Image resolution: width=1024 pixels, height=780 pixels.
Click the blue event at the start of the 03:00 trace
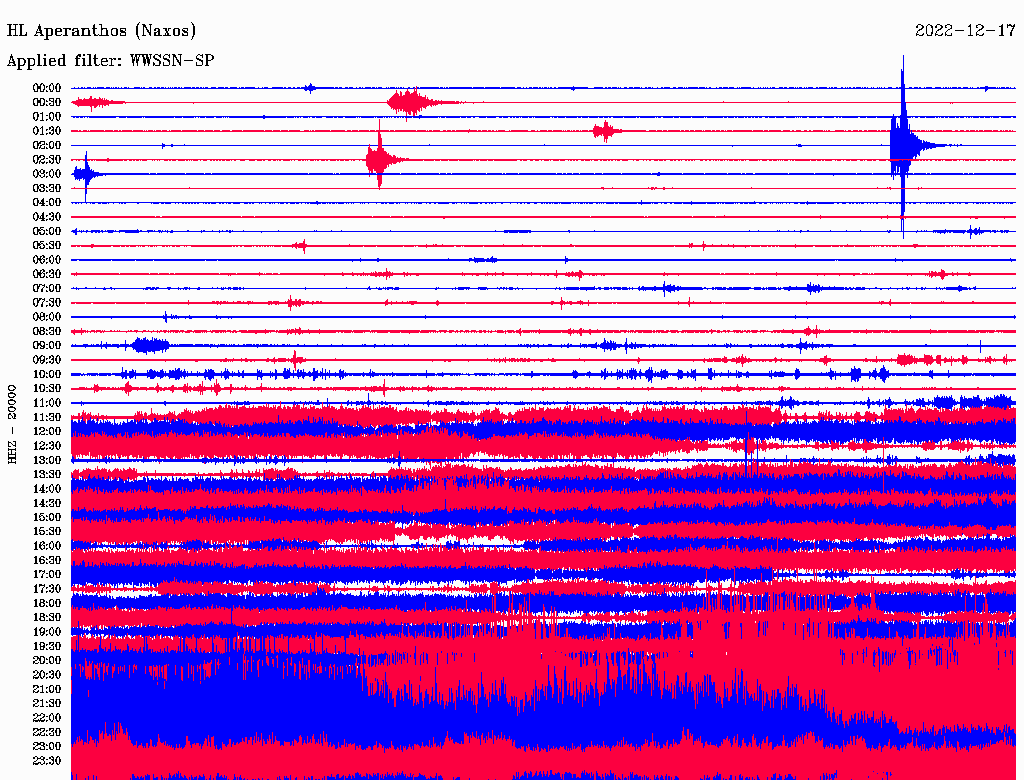[x=85, y=174]
